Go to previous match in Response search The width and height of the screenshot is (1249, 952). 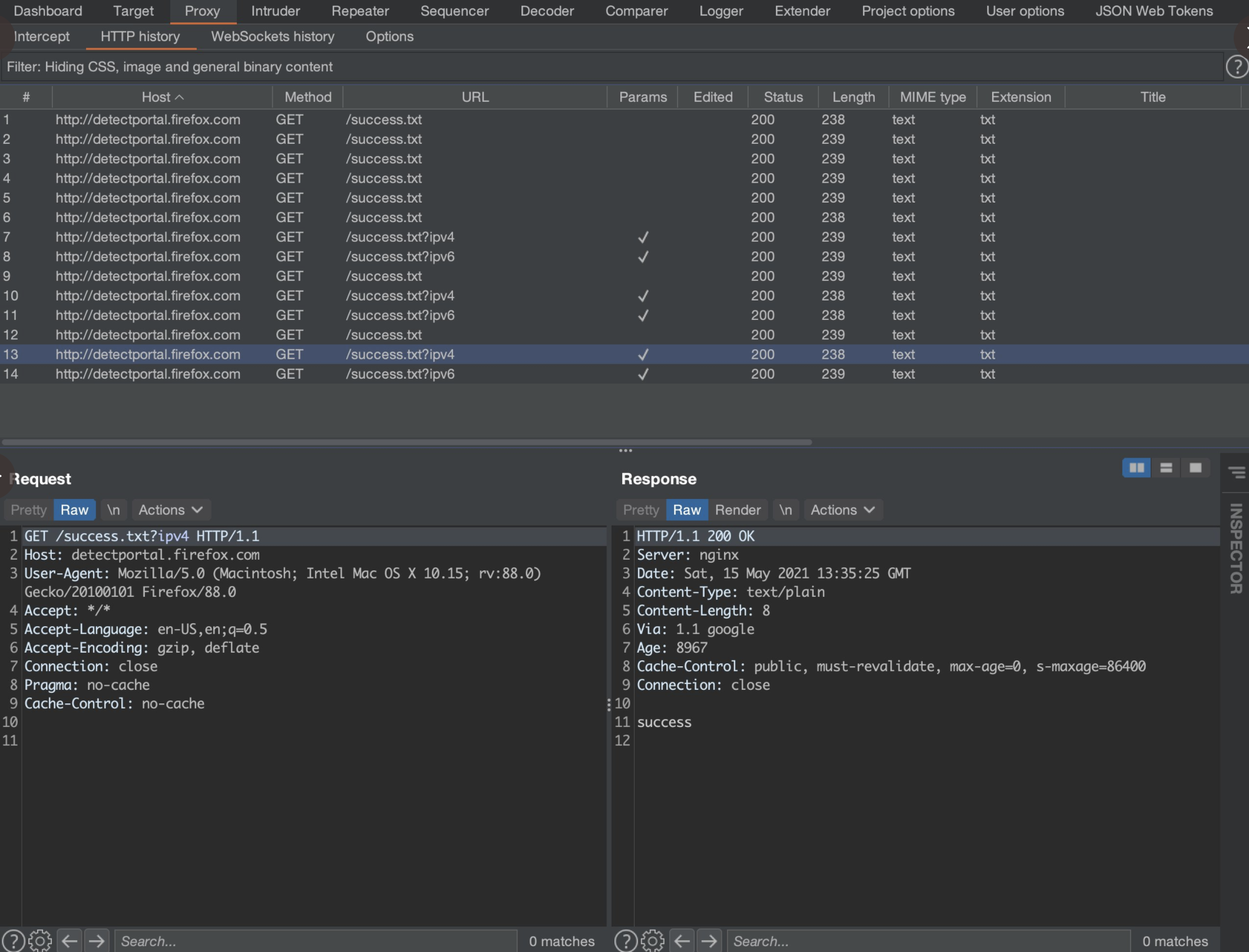point(682,941)
